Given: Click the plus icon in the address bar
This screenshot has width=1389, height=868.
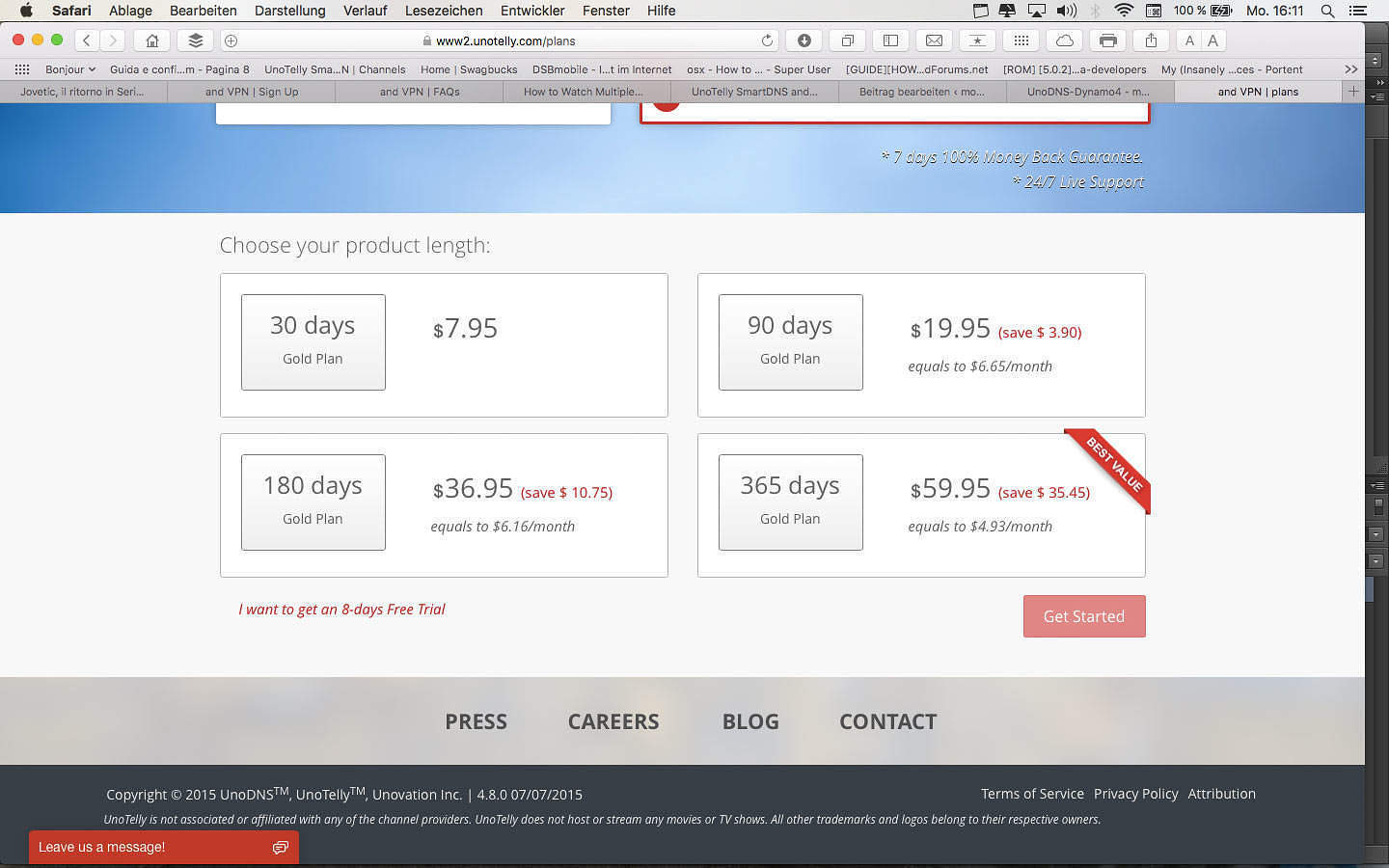Looking at the screenshot, I should coord(231,41).
